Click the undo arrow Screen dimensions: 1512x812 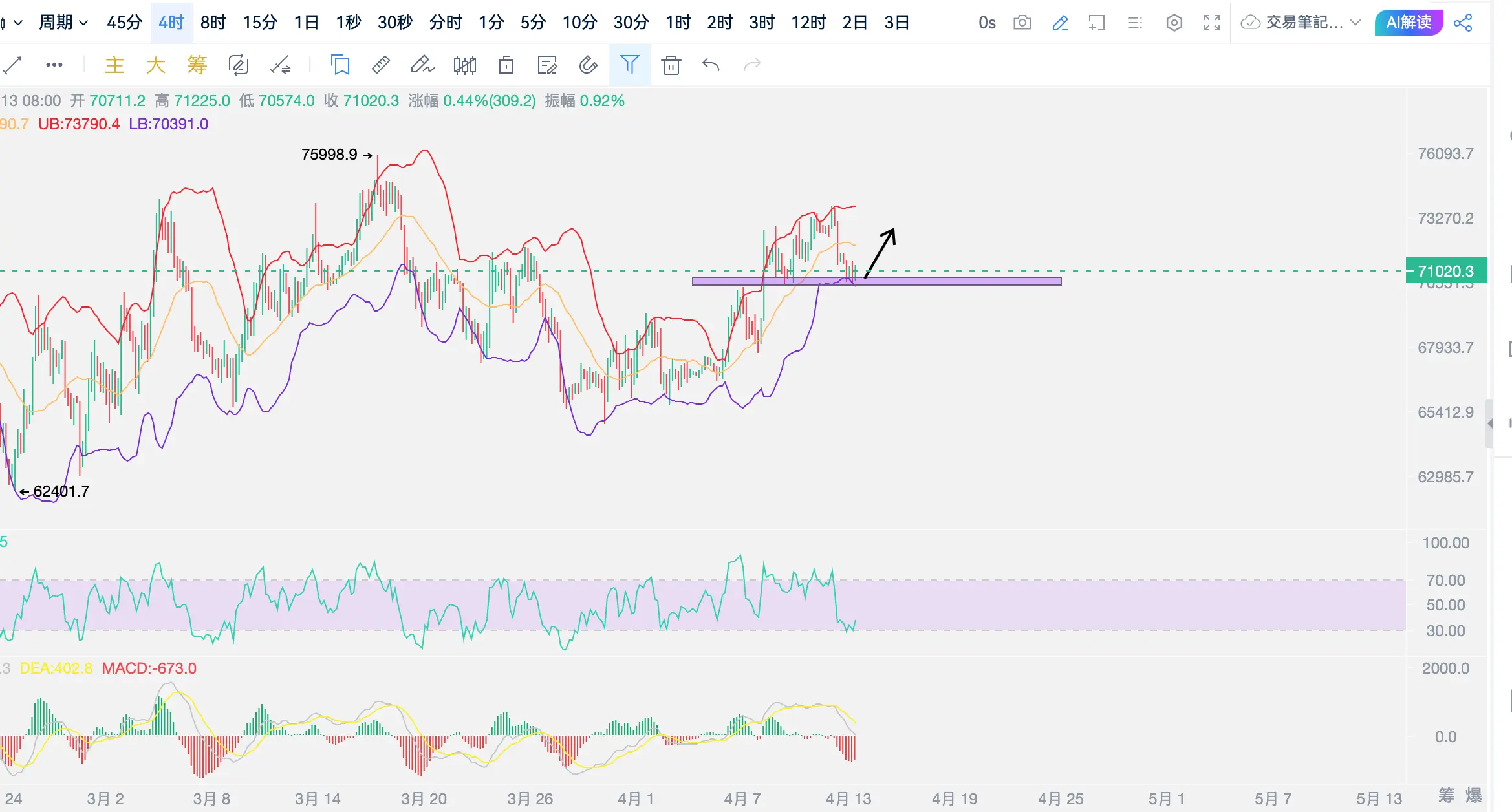[711, 65]
